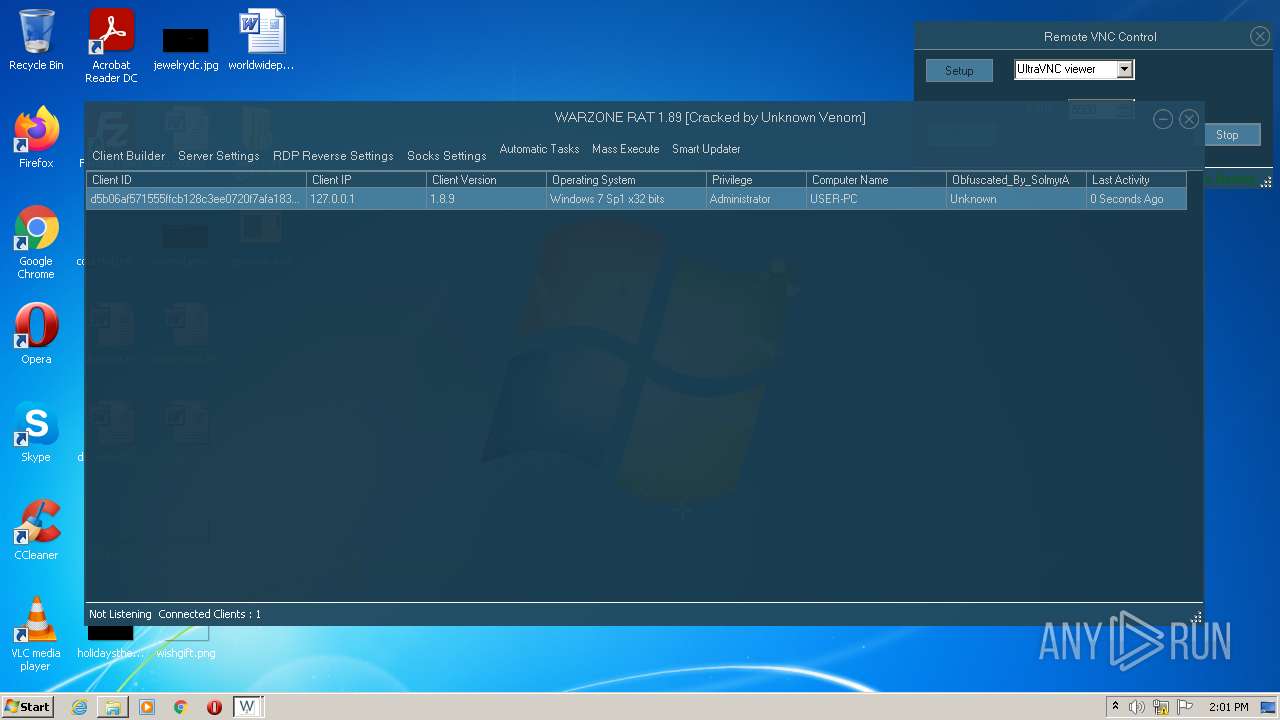Select the UltraVNC viewer combo box text
Image resolution: width=1280 pixels, height=720 pixels.
click(x=1065, y=69)
